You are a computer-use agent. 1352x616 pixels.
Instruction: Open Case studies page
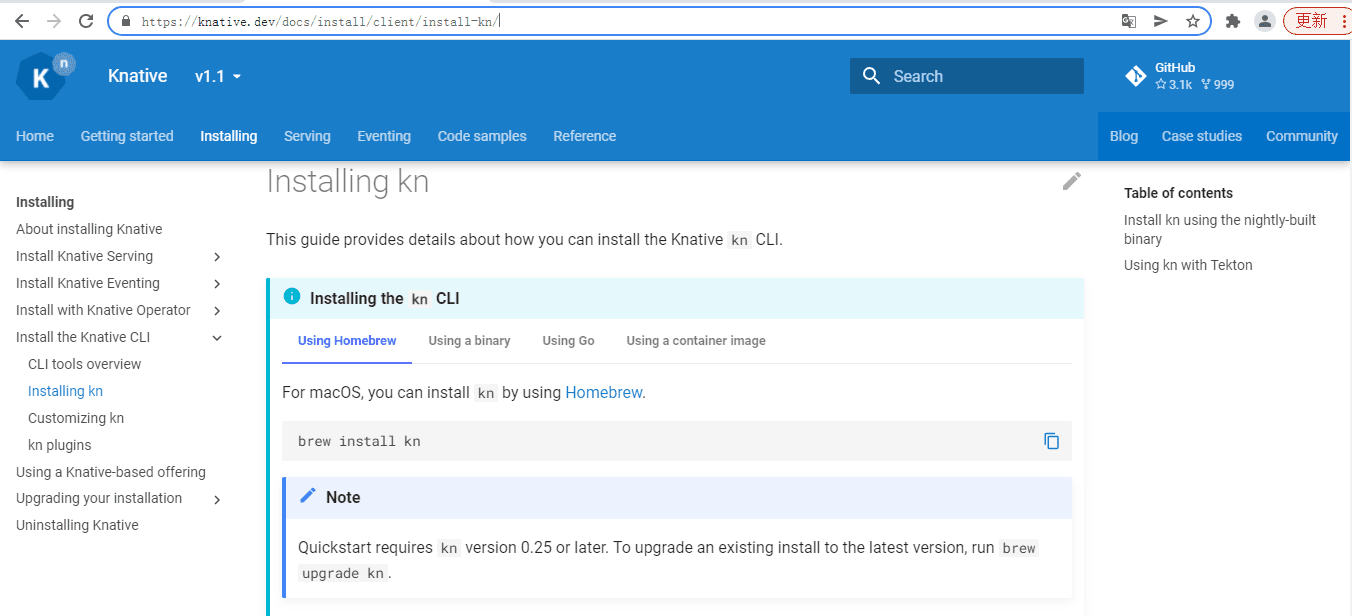tap(1202, 136)
